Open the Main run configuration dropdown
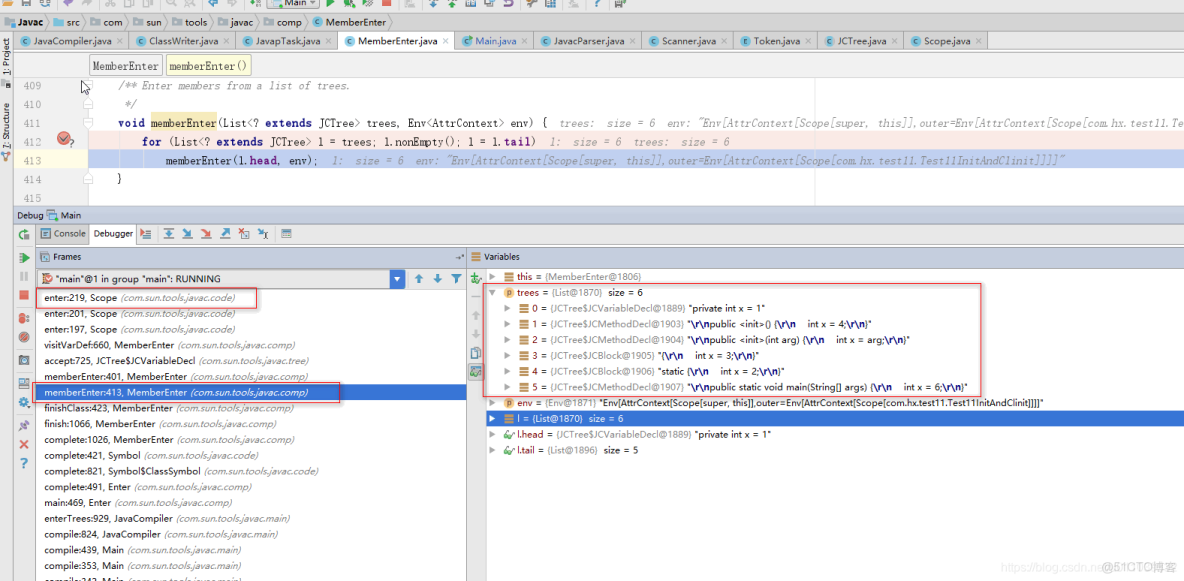This screenshot has height=581, width=1184. (298, 3)
